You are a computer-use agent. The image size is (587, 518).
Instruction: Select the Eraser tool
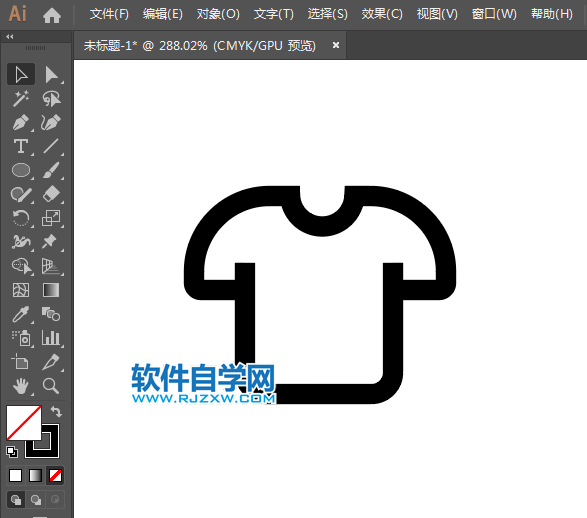pyautogui.click(x=51, y=194)
